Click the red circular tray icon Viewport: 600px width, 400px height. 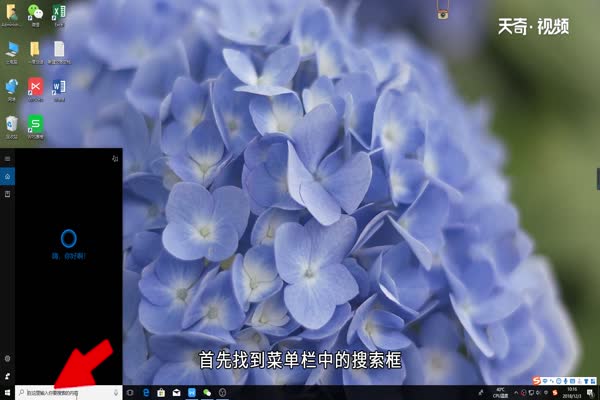(523, 393)
